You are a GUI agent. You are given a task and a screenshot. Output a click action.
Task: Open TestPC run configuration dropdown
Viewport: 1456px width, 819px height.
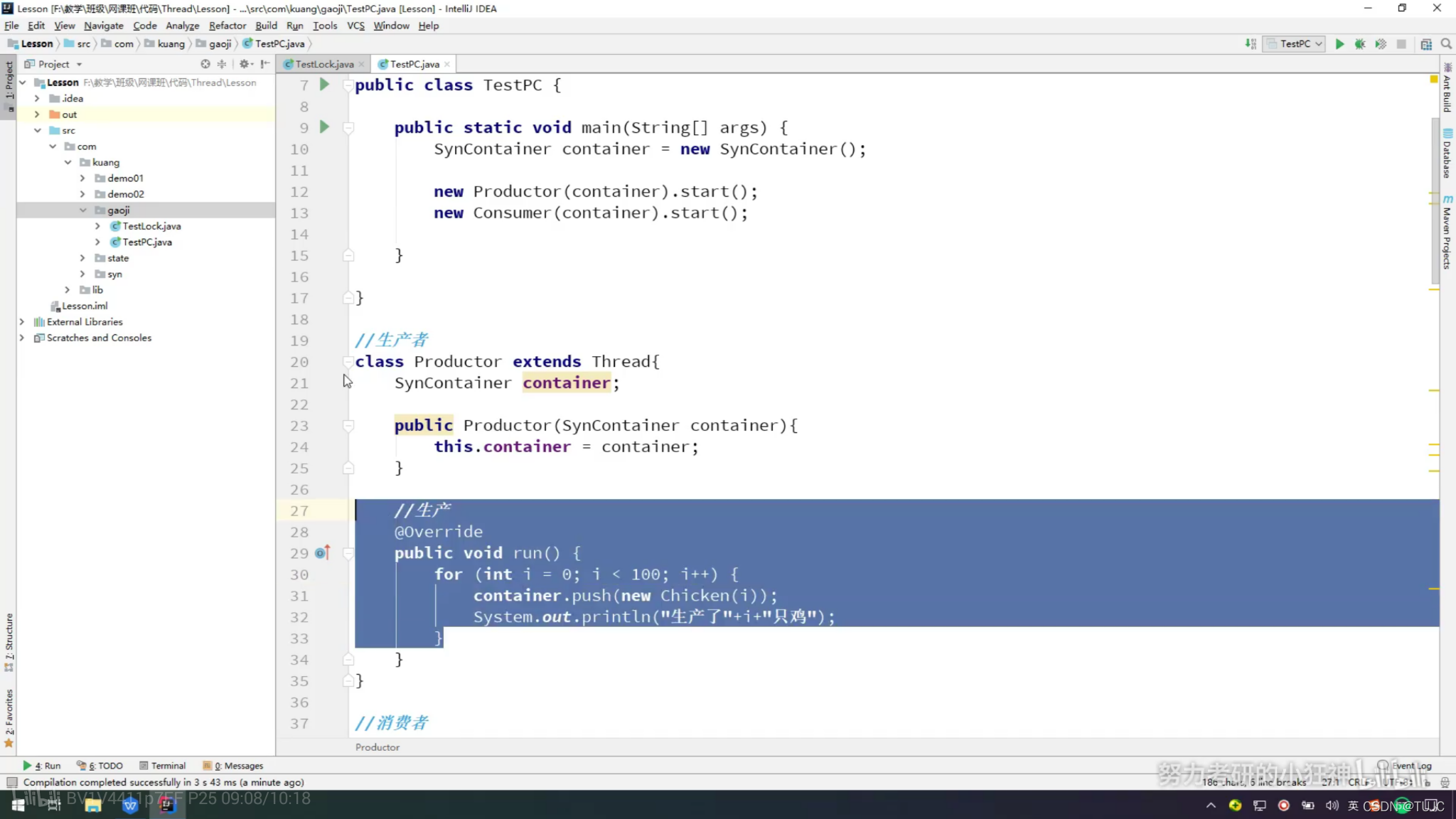(1295, 44)
